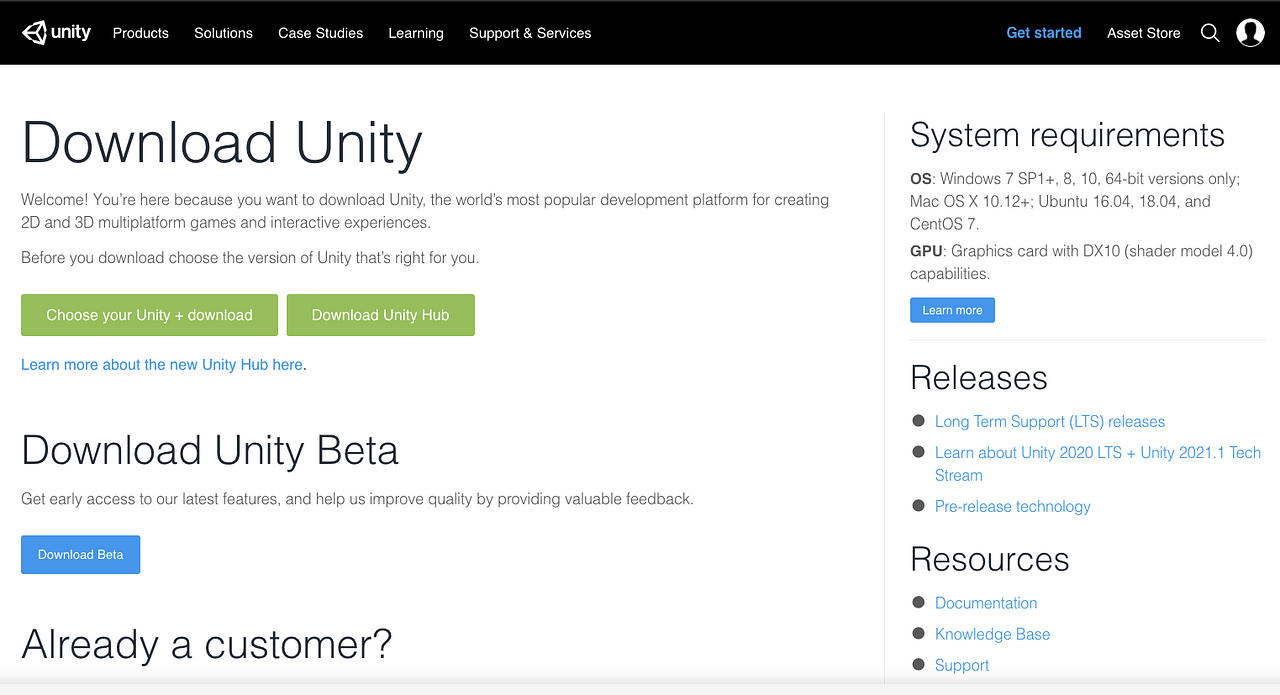Click the Already a customer? heading

pyautogui.click(x=207, y=645)
